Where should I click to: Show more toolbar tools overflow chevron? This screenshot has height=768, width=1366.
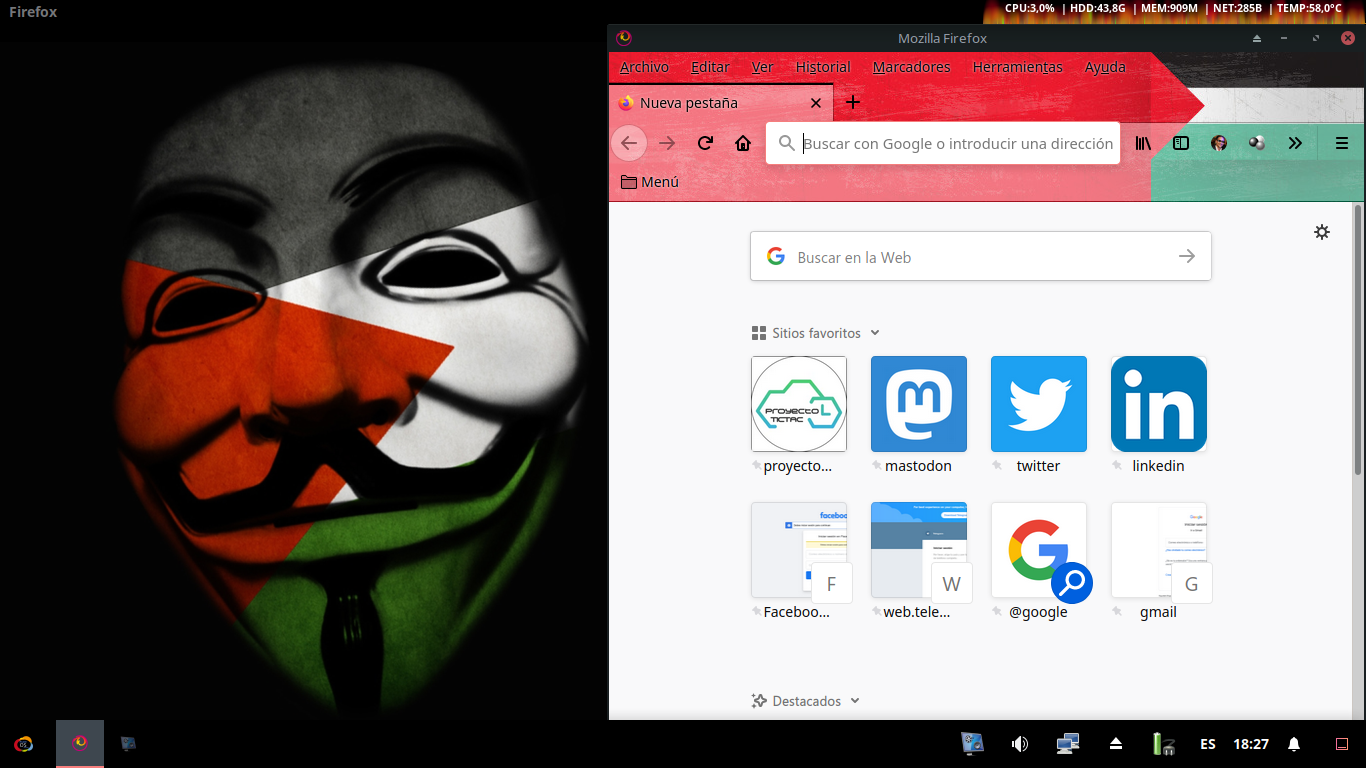click(1295, 143)
